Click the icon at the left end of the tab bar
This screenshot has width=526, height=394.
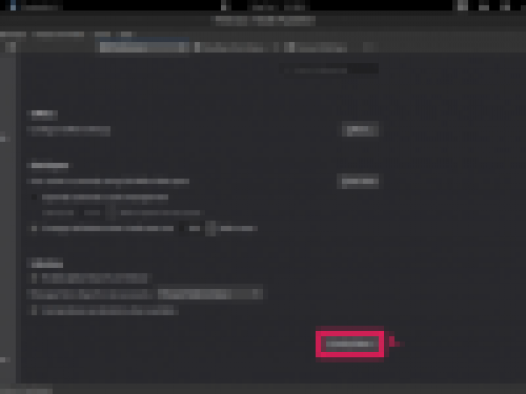[x=11, y=47]
